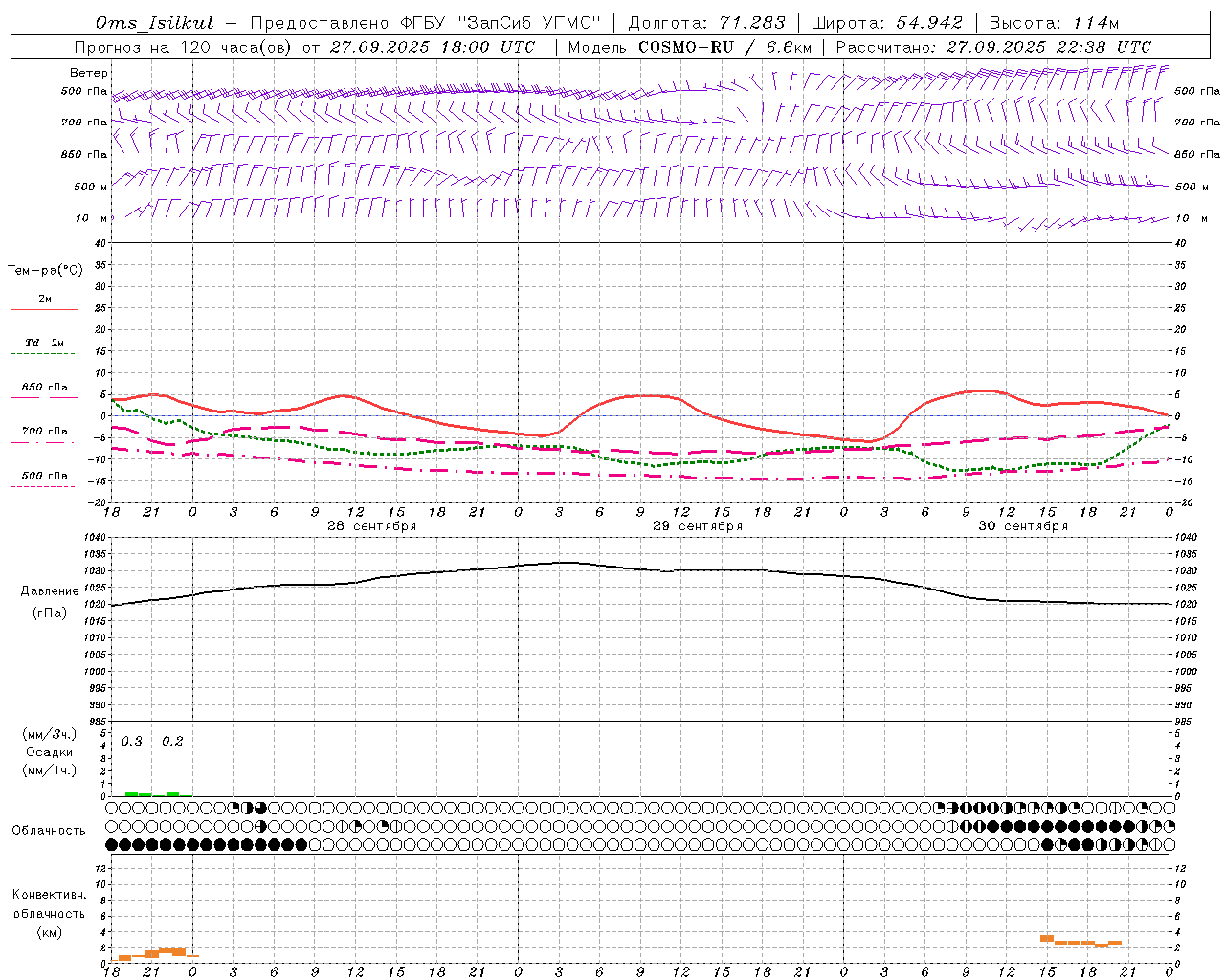Click the 30 сентября date label
The image size is (1225, 980).
click(x=1023, y=526)
